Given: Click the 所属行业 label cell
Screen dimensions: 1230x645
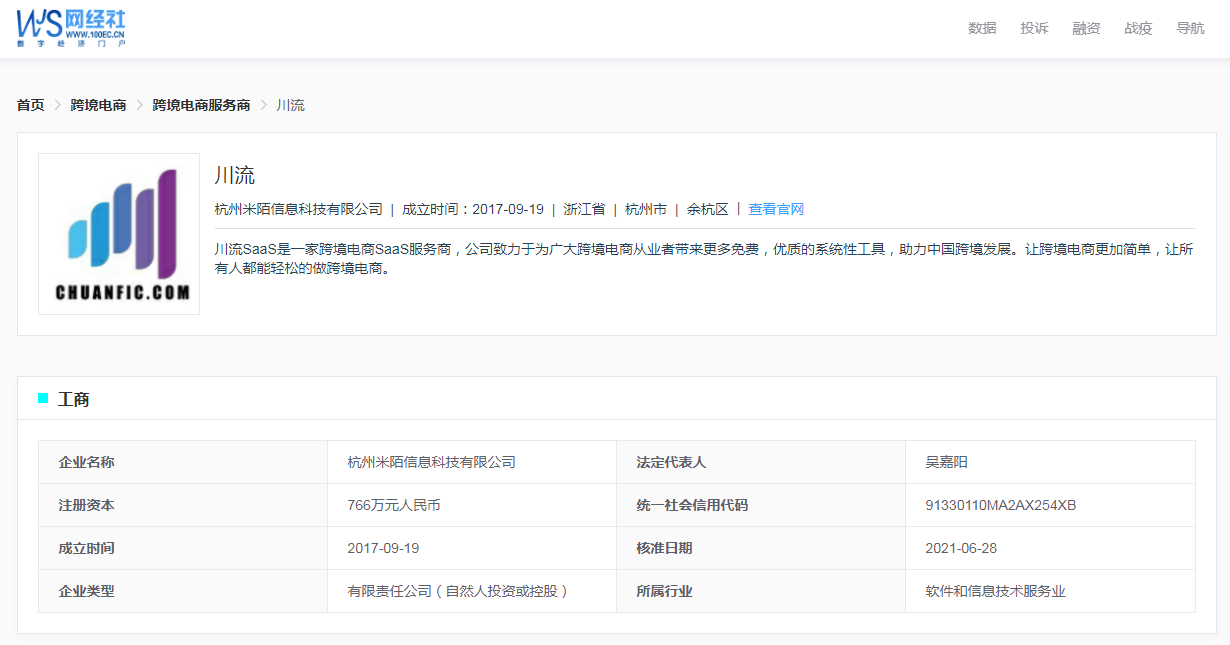Looking at the screenshot, I should click(761, 591).
